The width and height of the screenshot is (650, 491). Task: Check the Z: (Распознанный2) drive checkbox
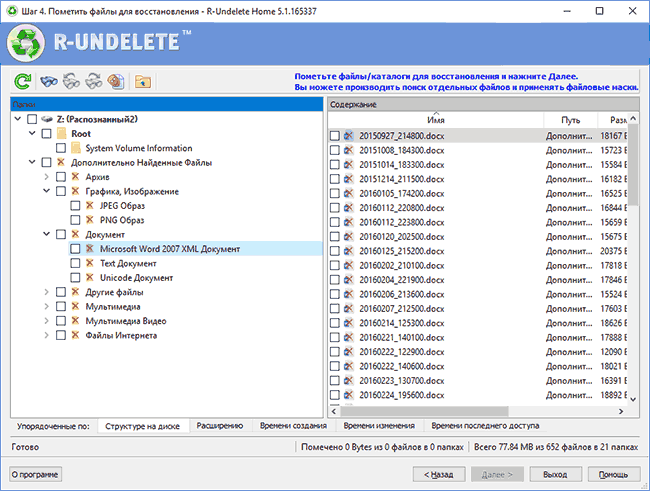click(32, 119)
